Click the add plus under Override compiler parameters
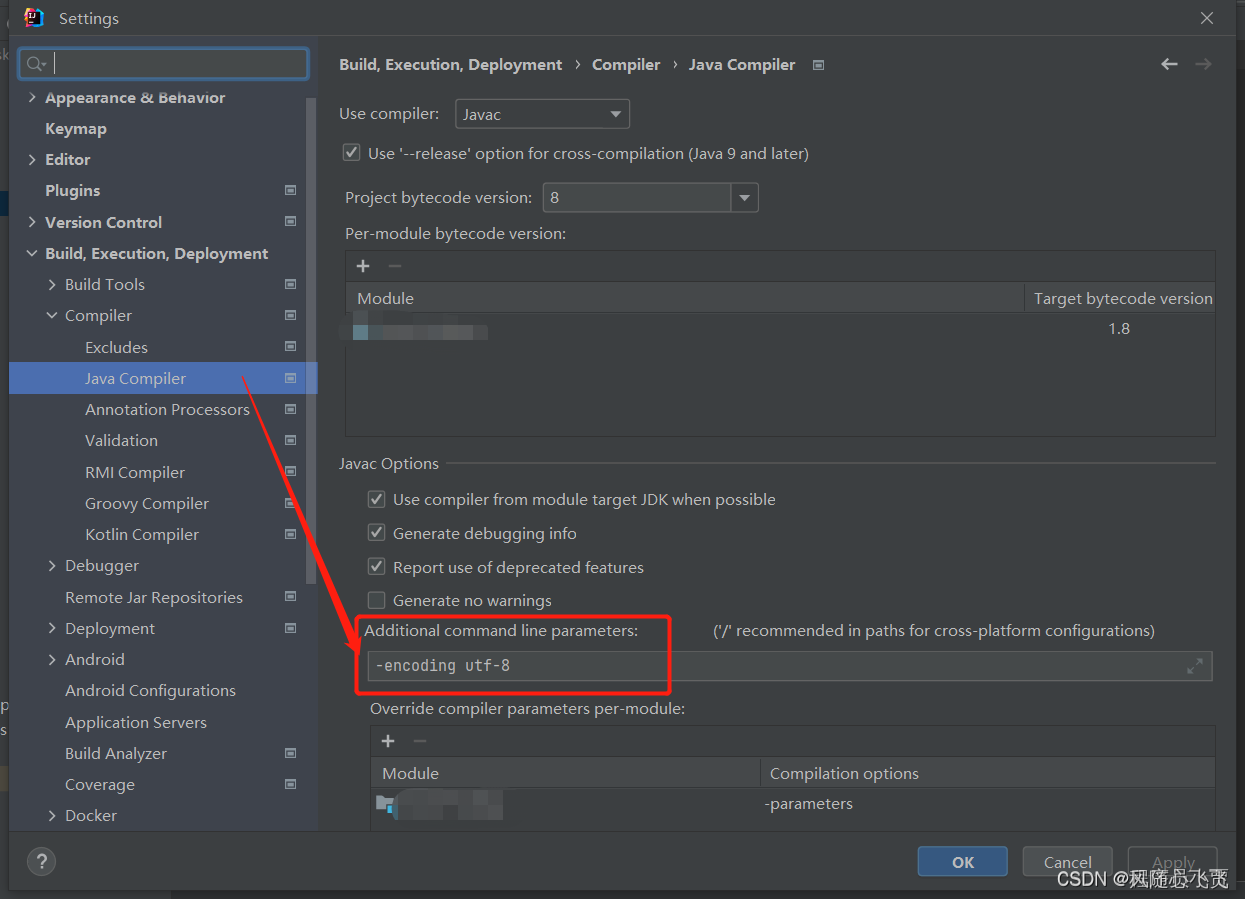This screenshot has height=899, width=1245. point(388,741)
